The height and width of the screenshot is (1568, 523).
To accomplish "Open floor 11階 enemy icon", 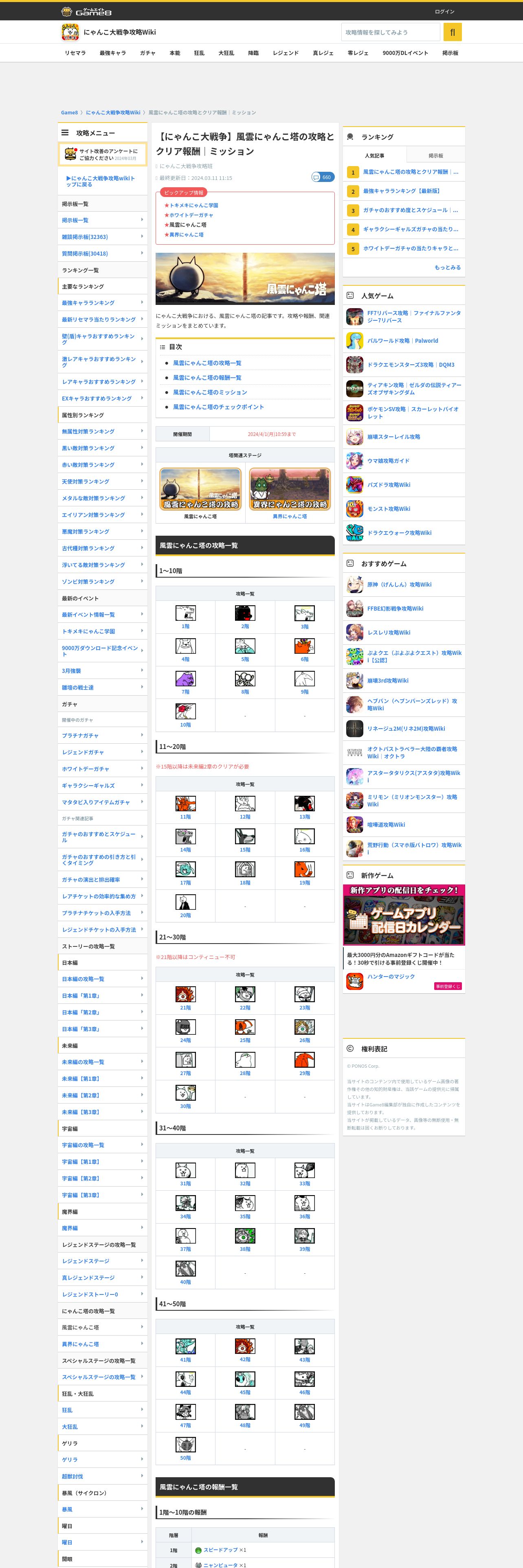I will tap(185, 804).
